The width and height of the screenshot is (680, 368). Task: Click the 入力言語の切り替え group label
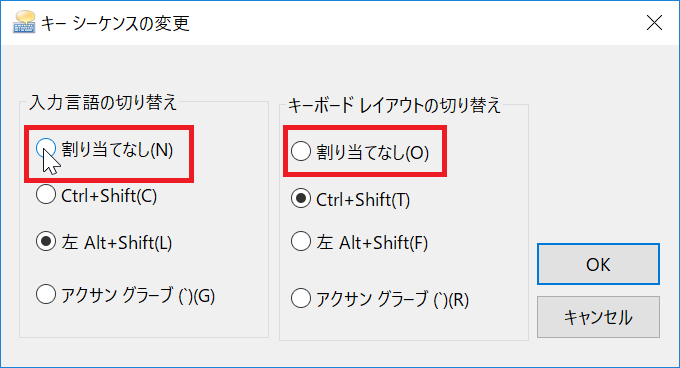[x=103, y=103]
